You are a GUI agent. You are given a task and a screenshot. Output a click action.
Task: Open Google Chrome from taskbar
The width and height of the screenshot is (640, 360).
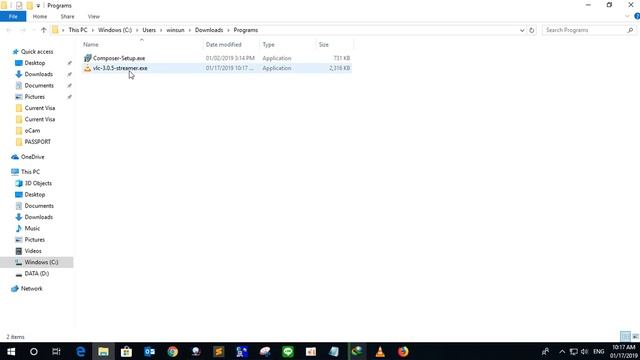coord(173,351)
